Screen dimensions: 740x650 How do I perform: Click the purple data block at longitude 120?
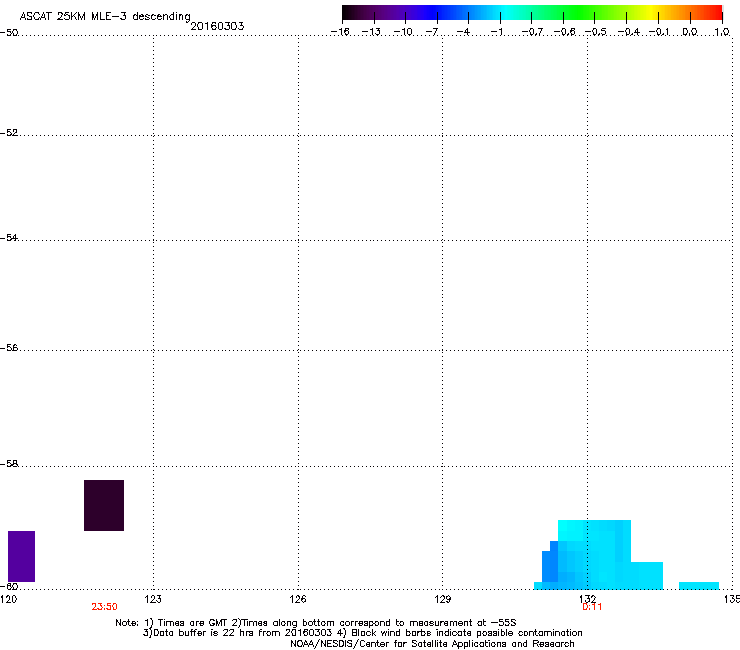(21, 557)
